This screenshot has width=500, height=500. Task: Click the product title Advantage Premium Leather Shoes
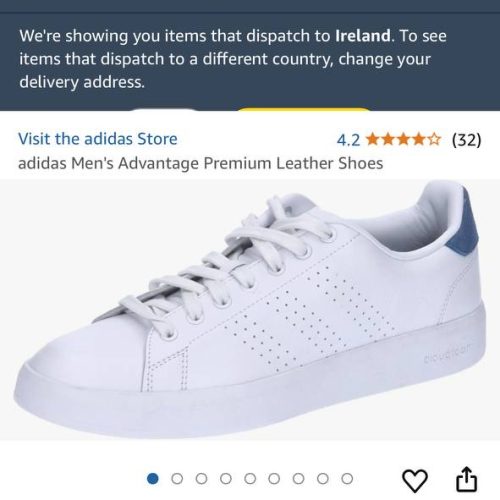(x=200, y=163)
